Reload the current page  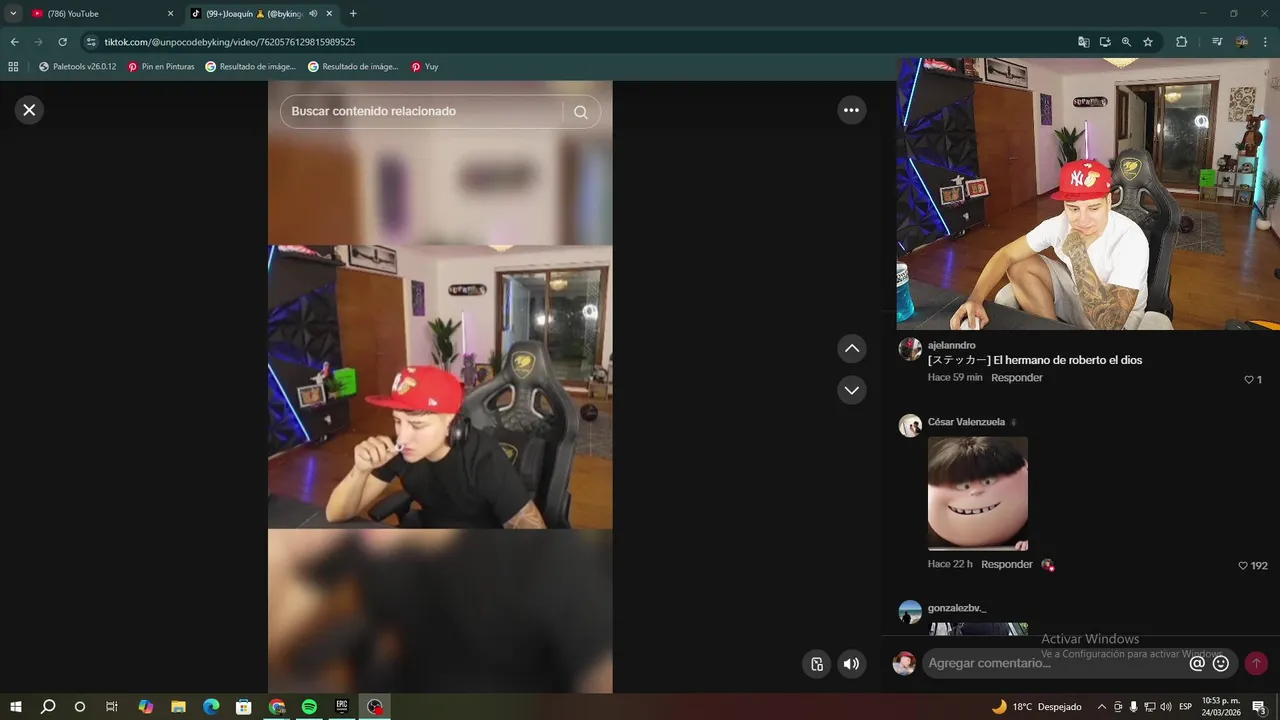(x=62, y=42)
